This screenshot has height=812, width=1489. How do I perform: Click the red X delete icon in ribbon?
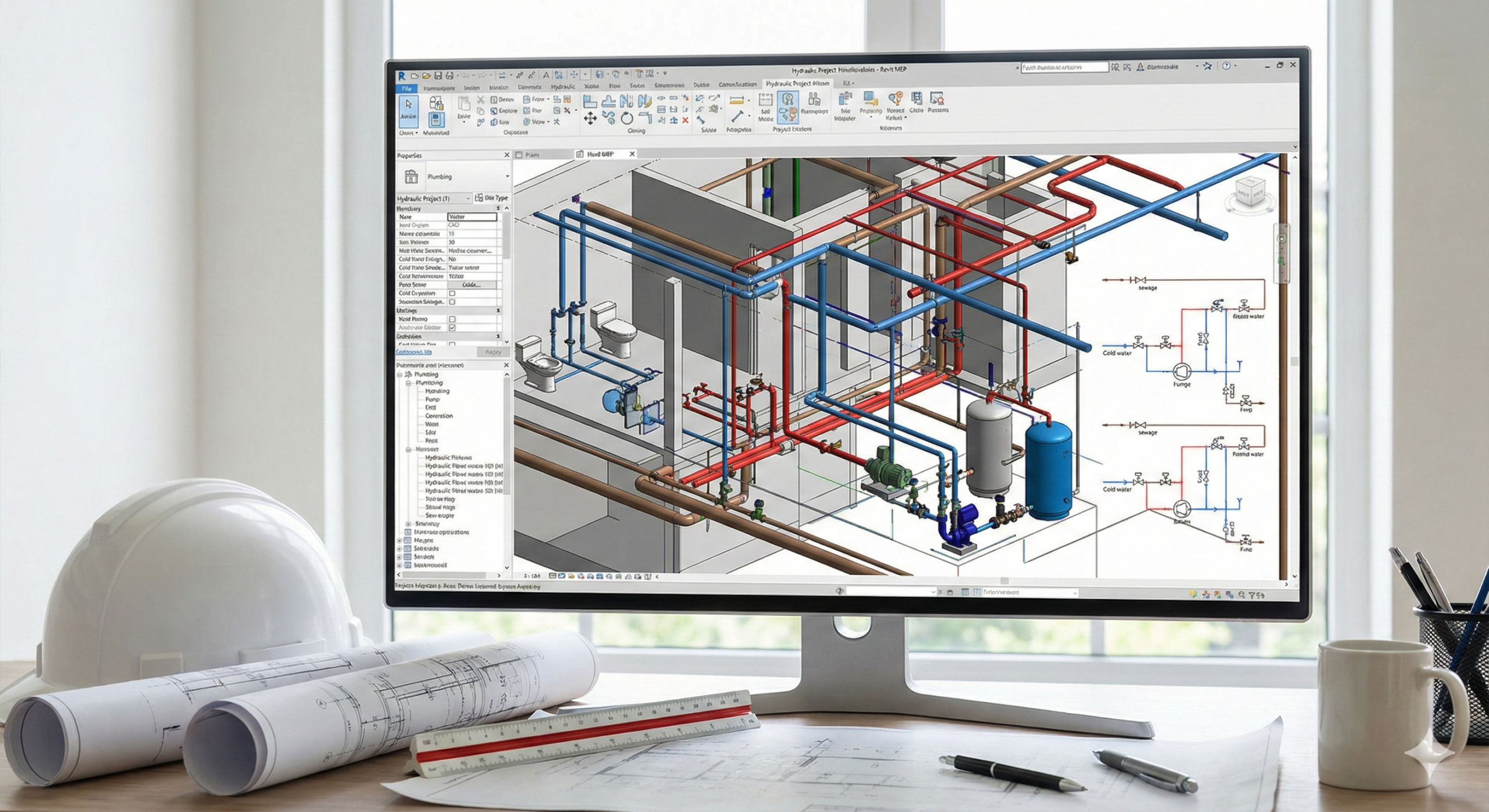[685, 120]
